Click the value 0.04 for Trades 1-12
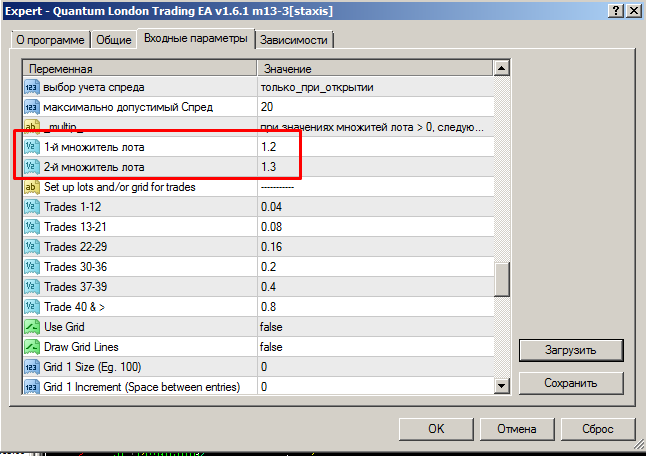This screenshot has width=646, height=456. 272,207
